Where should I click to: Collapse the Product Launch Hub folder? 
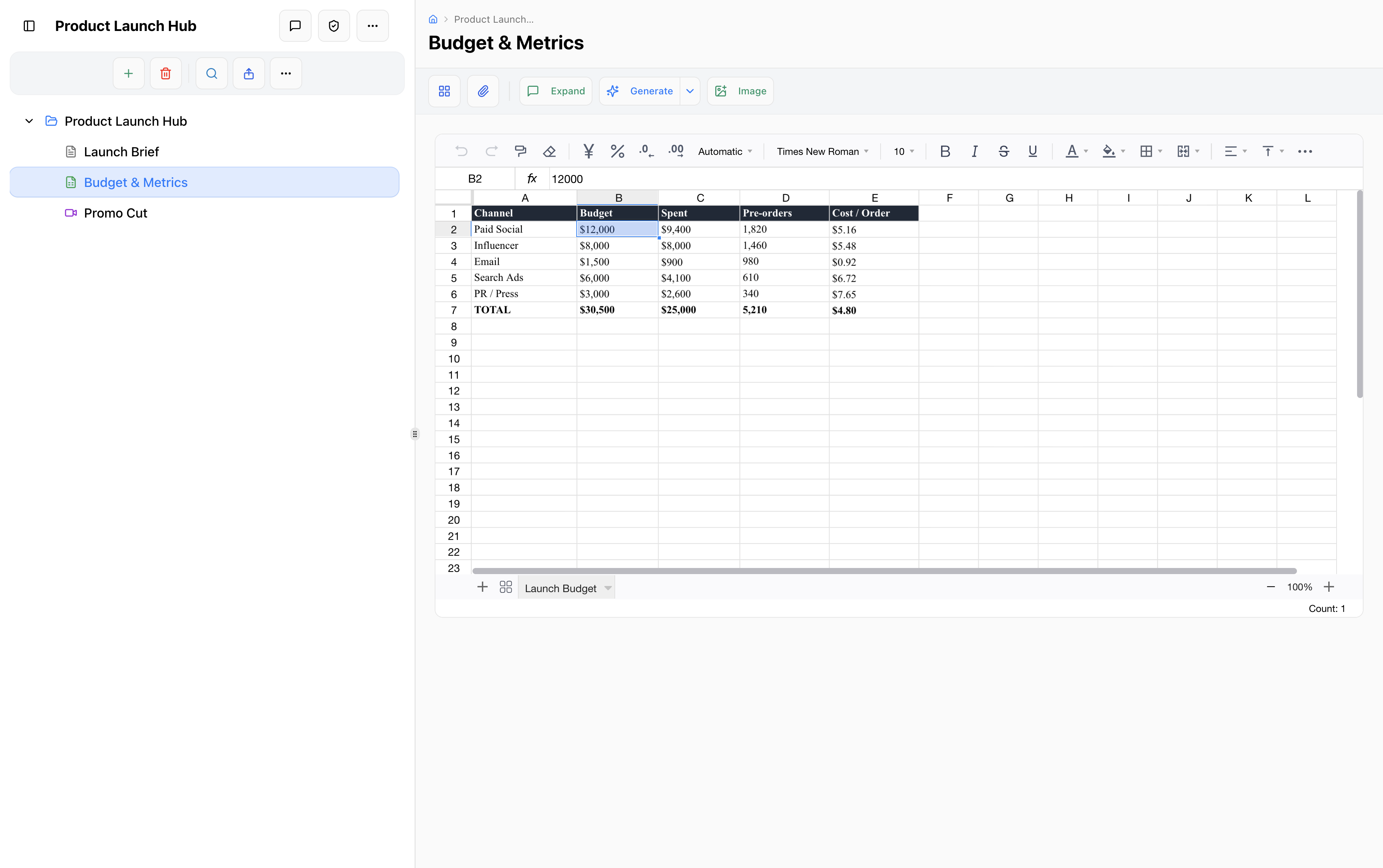click(x=29, y=121)
